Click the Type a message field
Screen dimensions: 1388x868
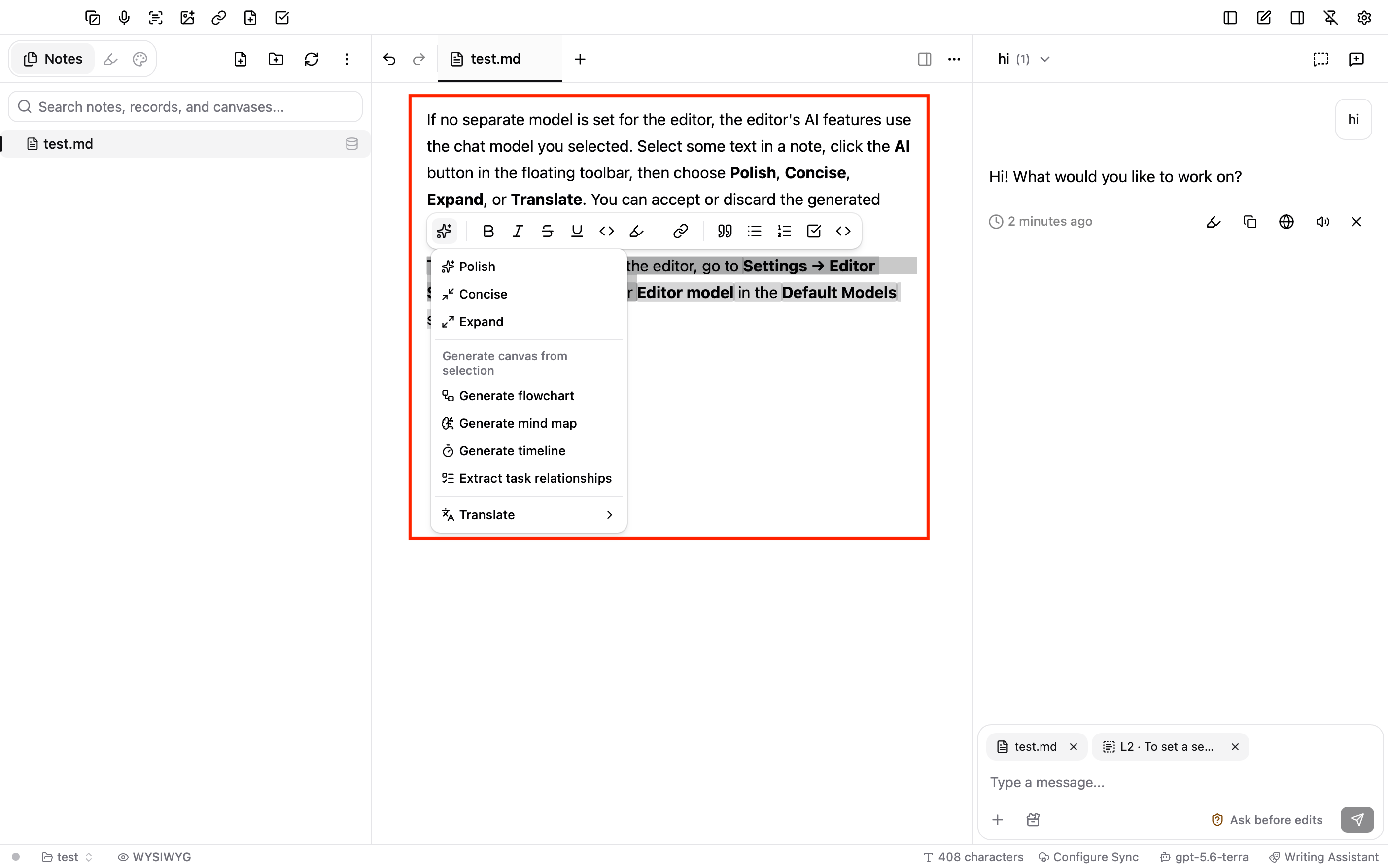[x=1180, y=782]
